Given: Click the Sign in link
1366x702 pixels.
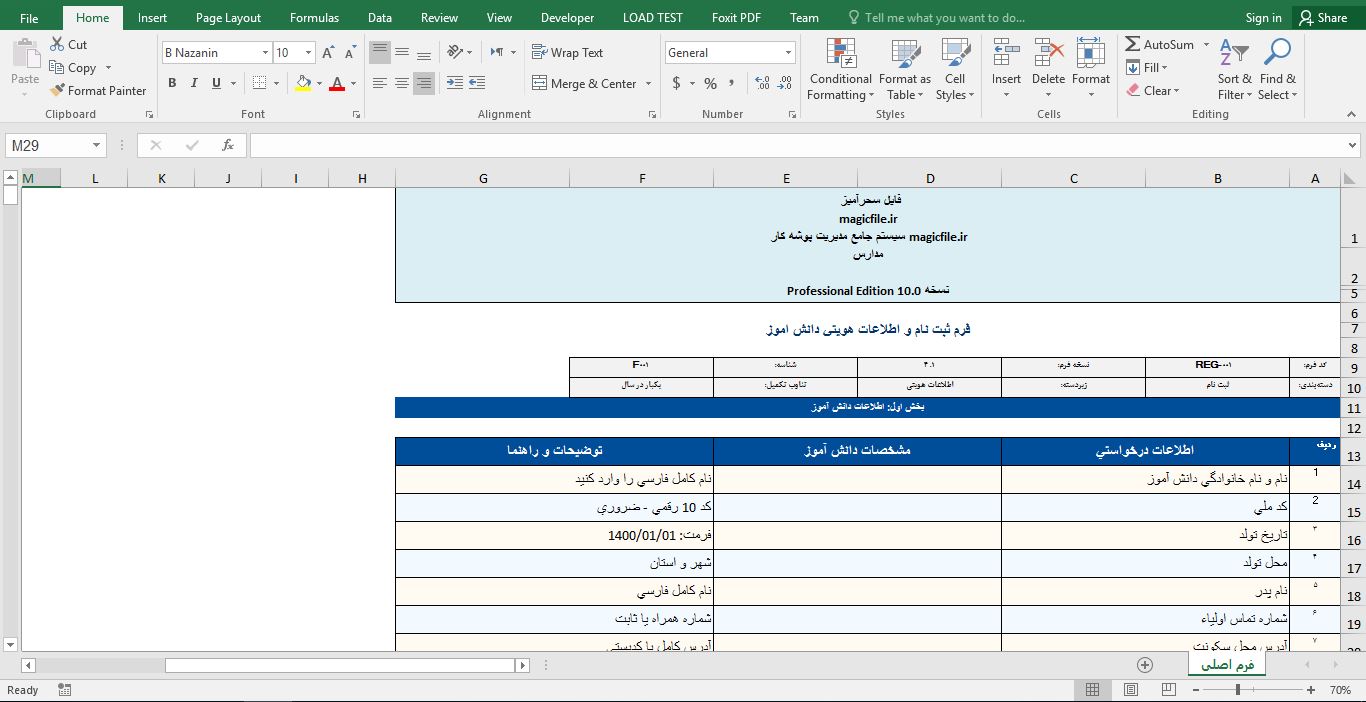Looking at the screenshot, I should coord(1263,17).
